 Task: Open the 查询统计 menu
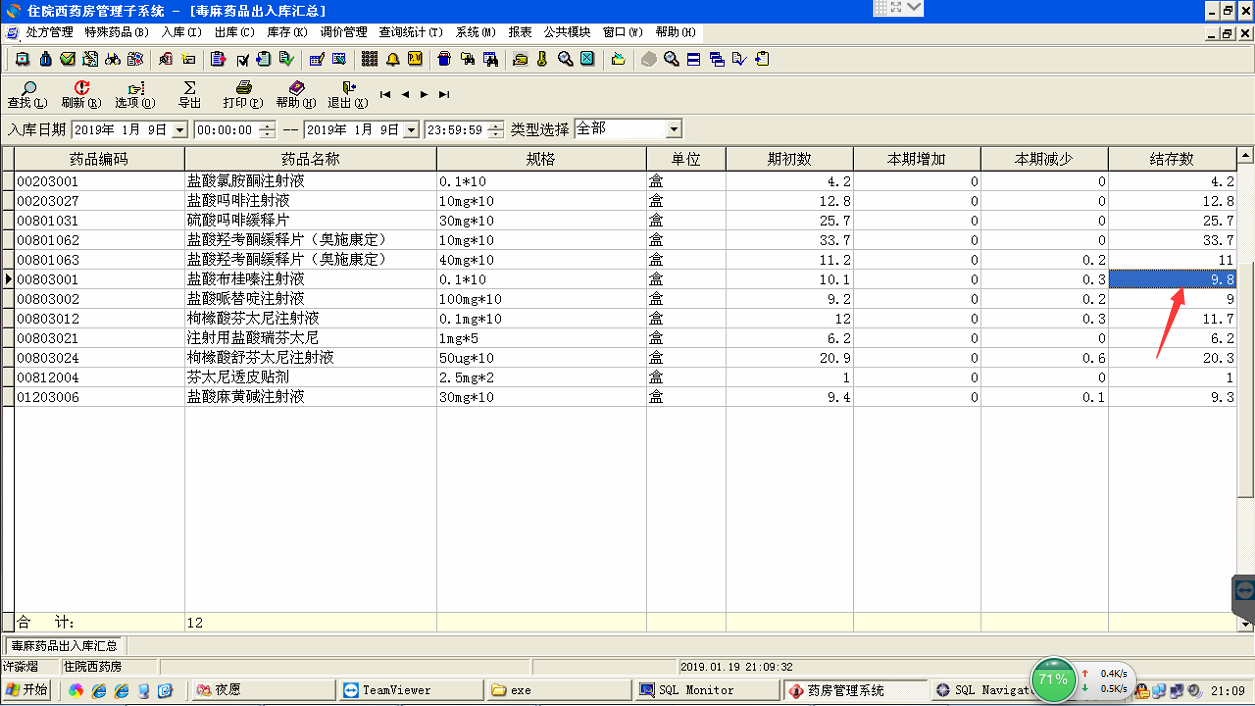[410, 32]
